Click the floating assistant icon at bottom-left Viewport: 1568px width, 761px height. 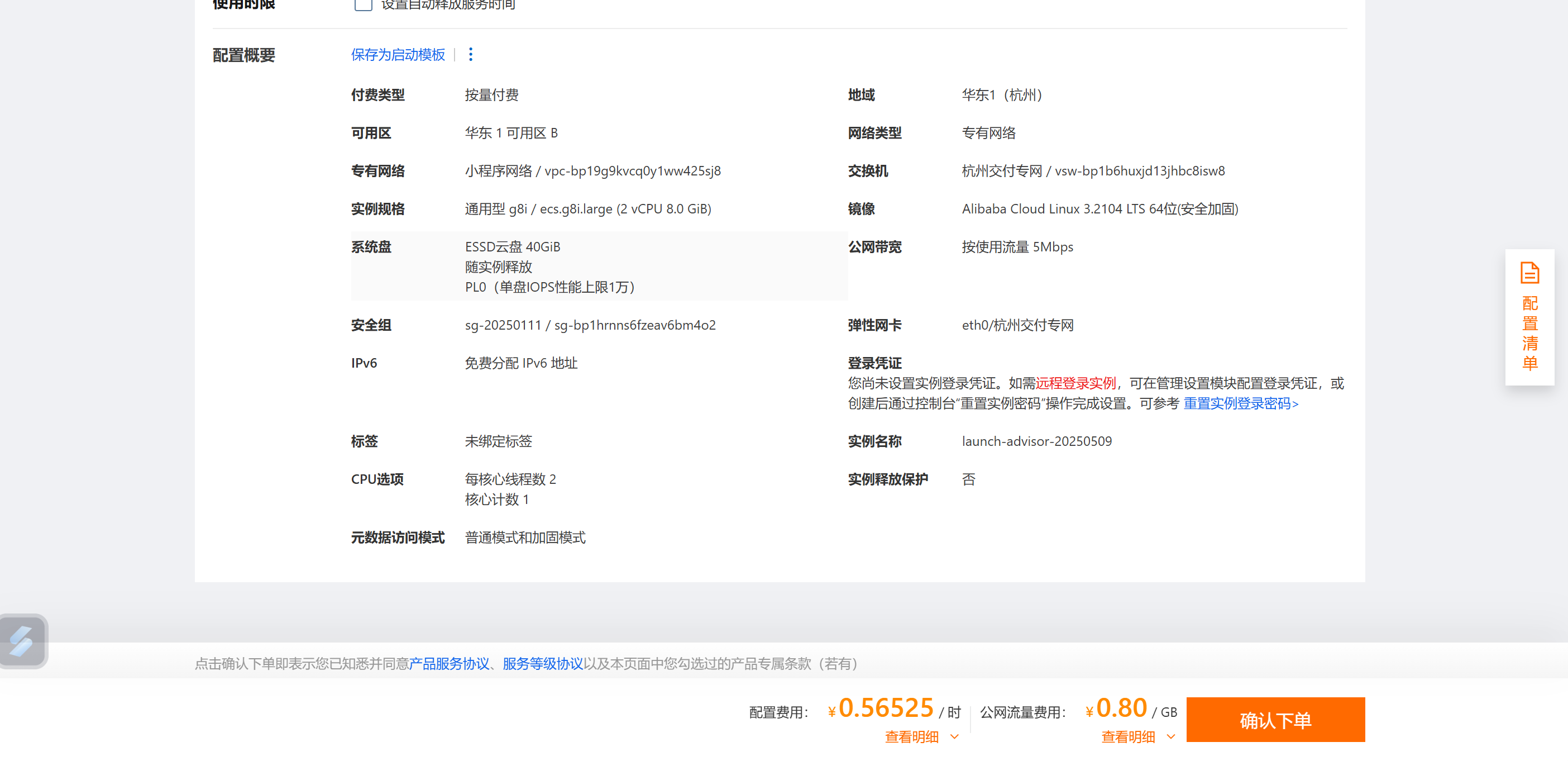click(22, 641)
